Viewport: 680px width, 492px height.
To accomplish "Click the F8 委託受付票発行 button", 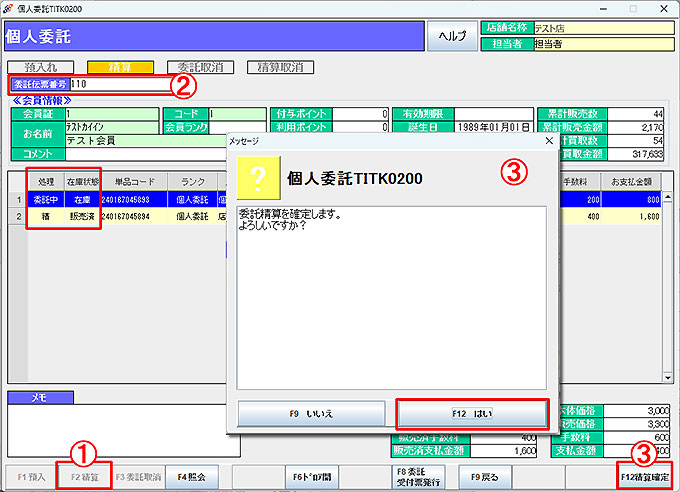I will [418, 477].
